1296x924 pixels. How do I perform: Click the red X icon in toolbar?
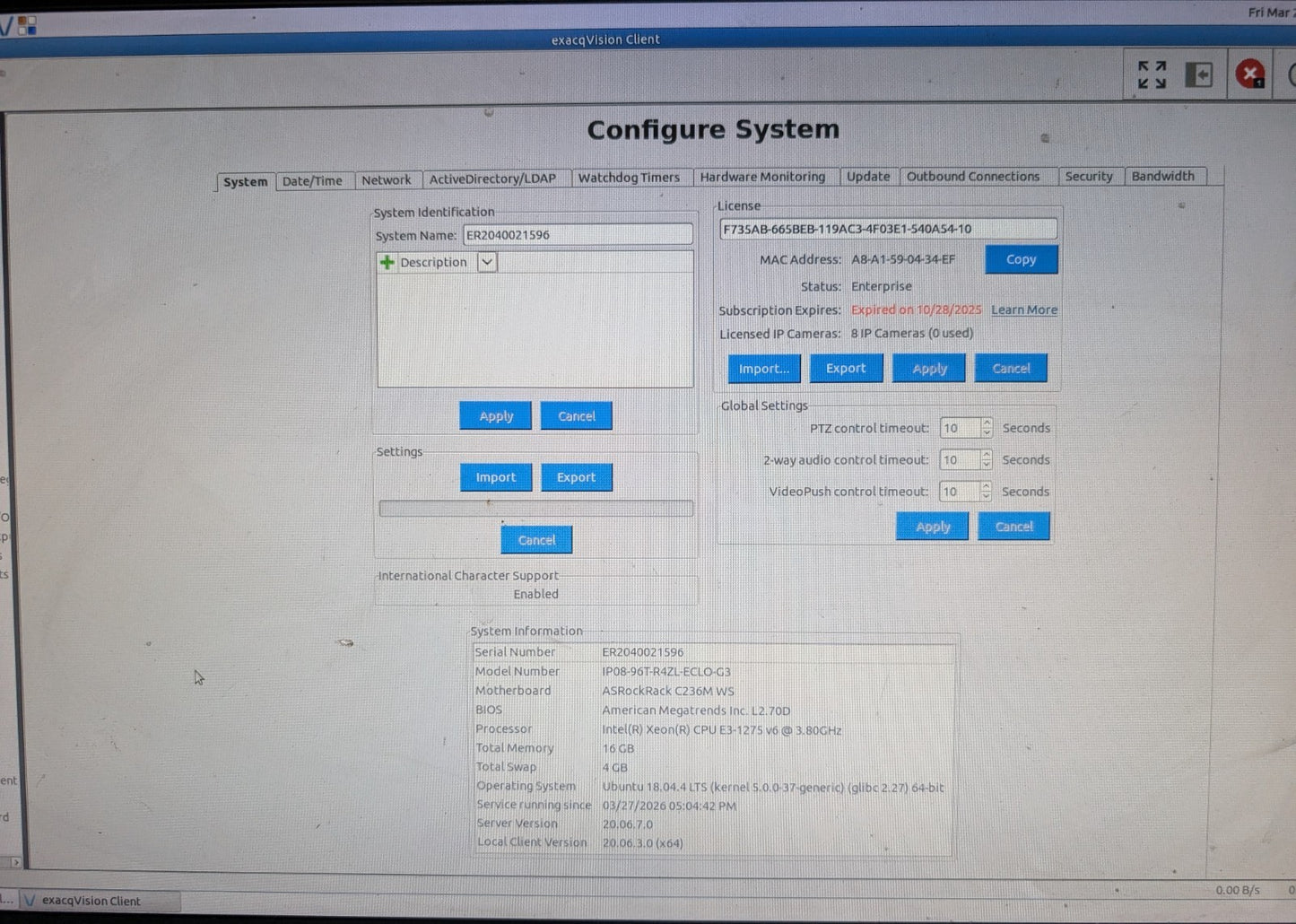(1249, 74)
